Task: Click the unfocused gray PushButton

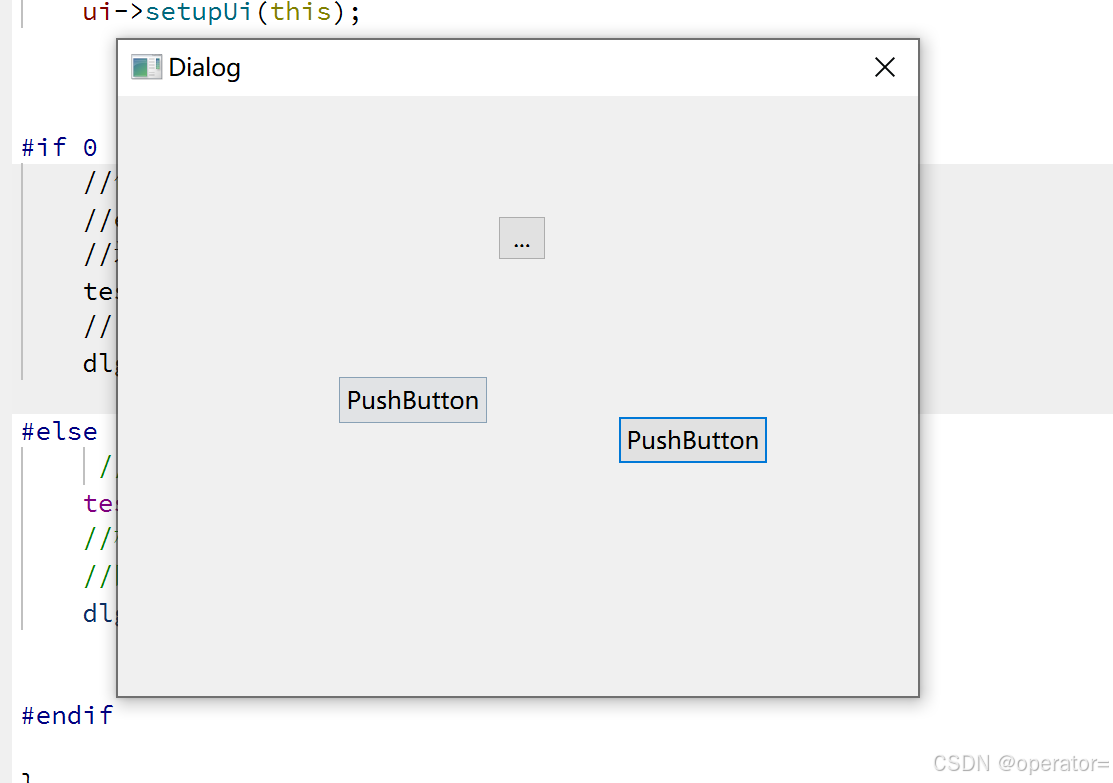Action: click(x=413, y=400)
